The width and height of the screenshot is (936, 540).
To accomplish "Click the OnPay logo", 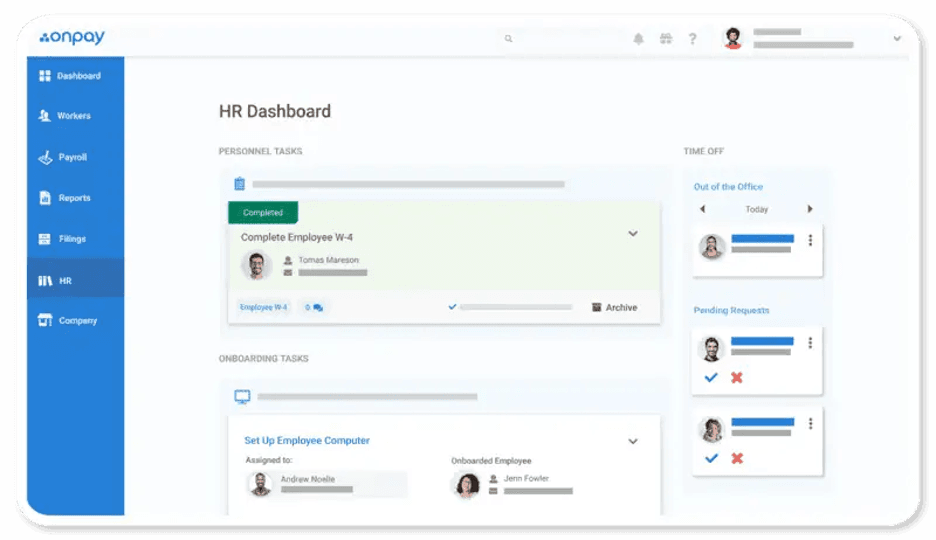I will click(x=72, y=37).
